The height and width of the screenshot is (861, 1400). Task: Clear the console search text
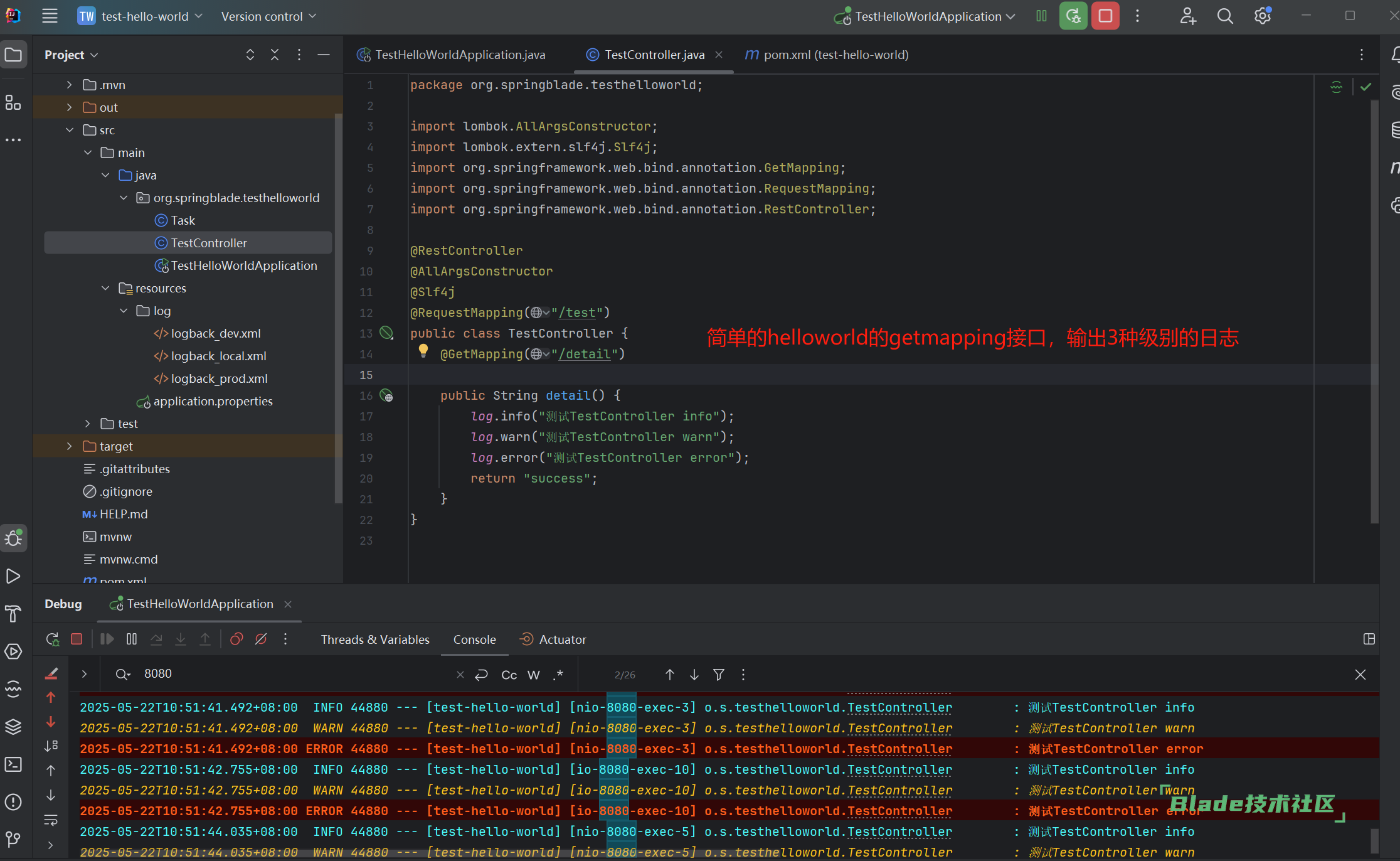[x=460, y=675]
